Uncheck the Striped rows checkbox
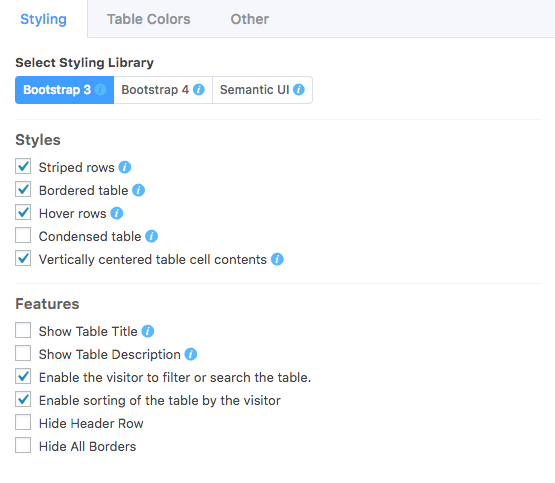This screenshot has width=555, height=483. [23, 166]
